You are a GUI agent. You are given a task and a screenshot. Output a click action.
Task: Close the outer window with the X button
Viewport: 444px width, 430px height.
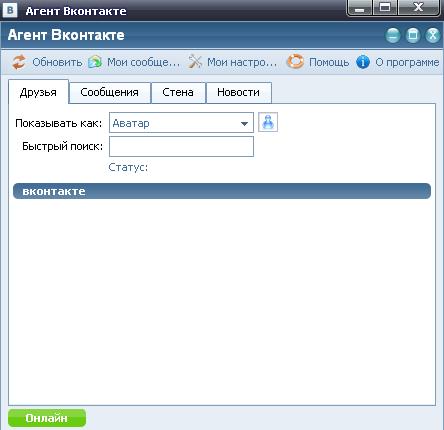coord(418,8)
